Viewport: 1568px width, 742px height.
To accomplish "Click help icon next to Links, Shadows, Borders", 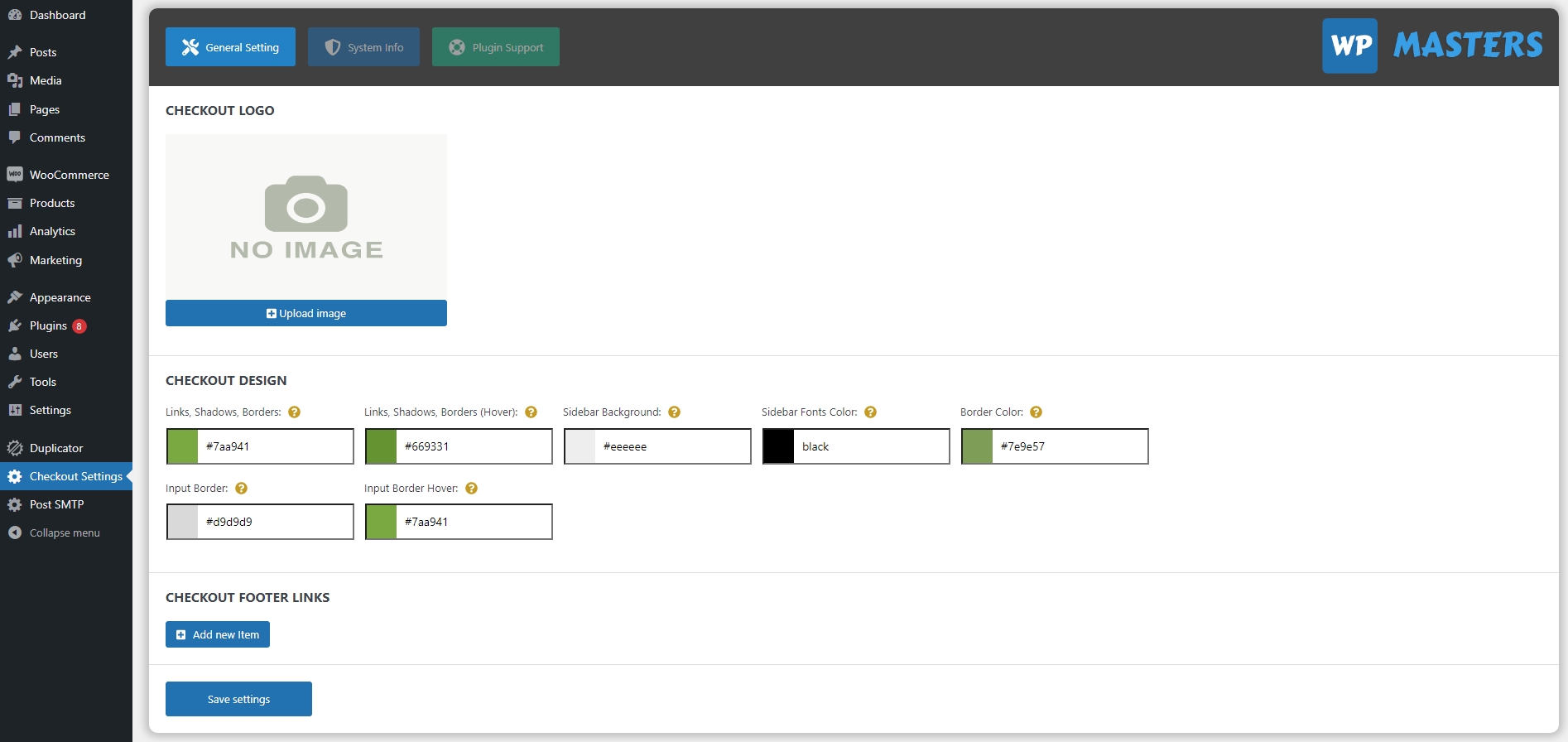I will click(294, 412).
